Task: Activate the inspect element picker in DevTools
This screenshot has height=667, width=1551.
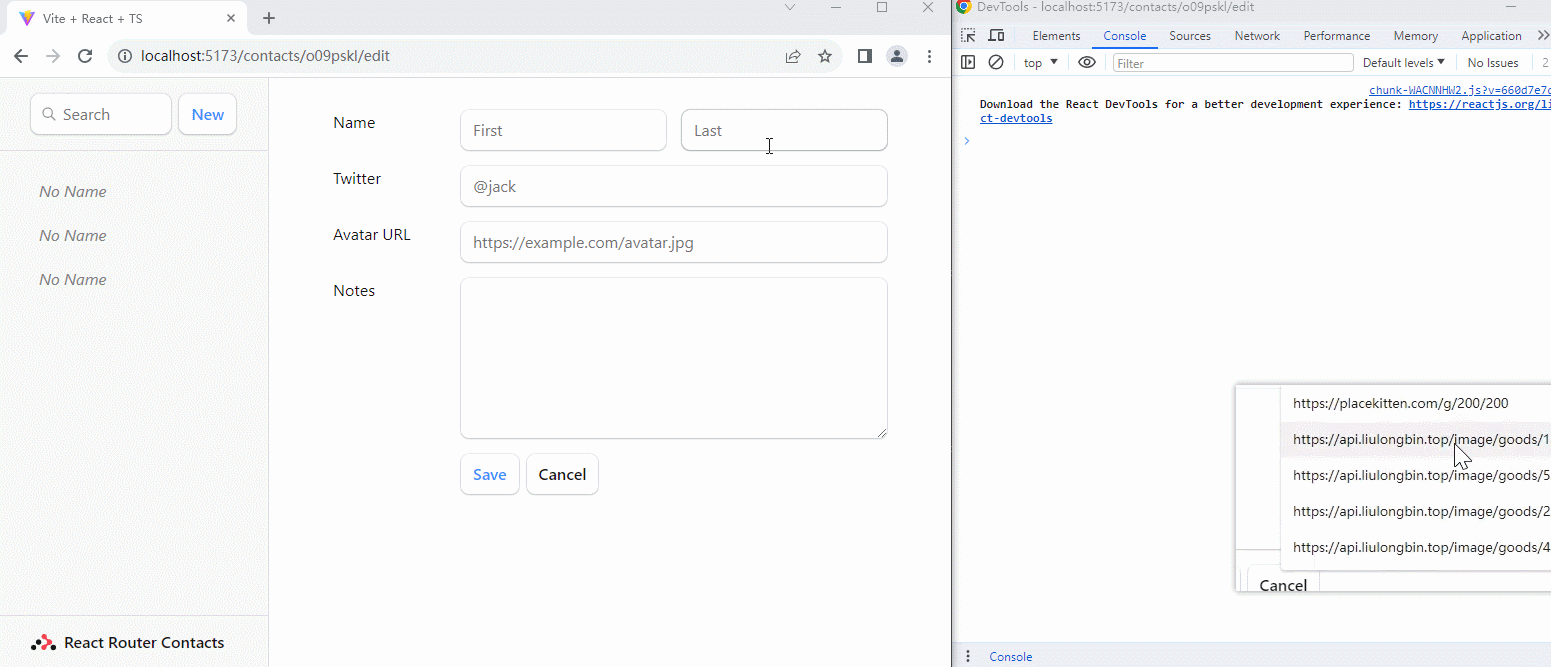Action: coord(968,36)
